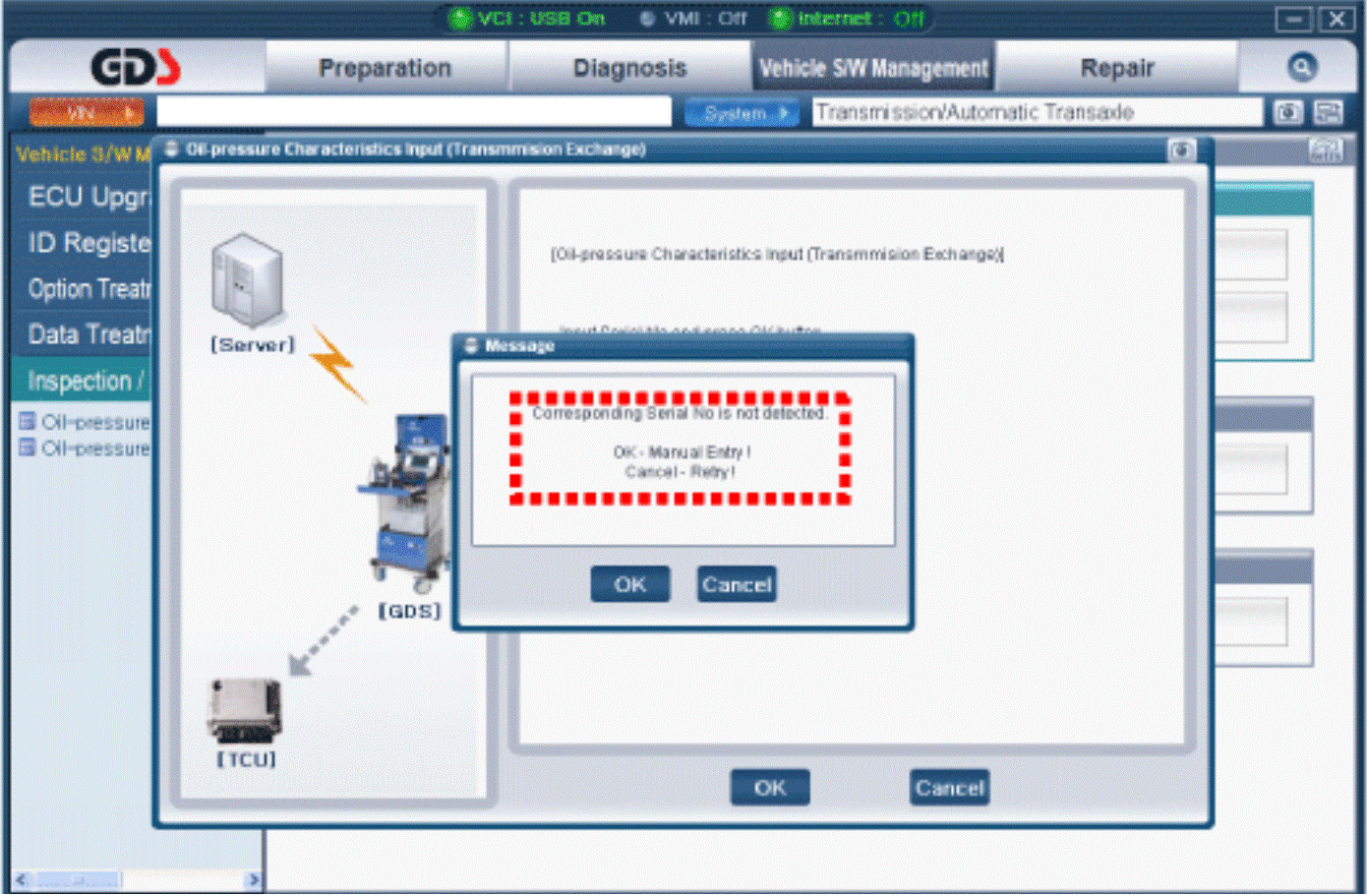The image size is (1367, 896).
Task: Click the camera icon in the Oil-pressure dialog title bar
Action: click(x=1181, y=149)
